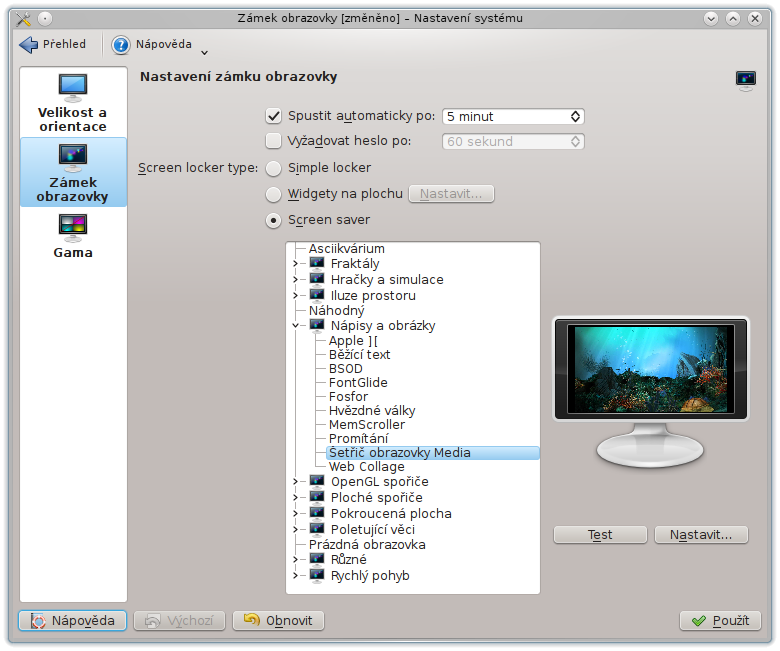
Task: Click Nastavit button beside Widgety na plochu
Action: (x=451, y=193)
